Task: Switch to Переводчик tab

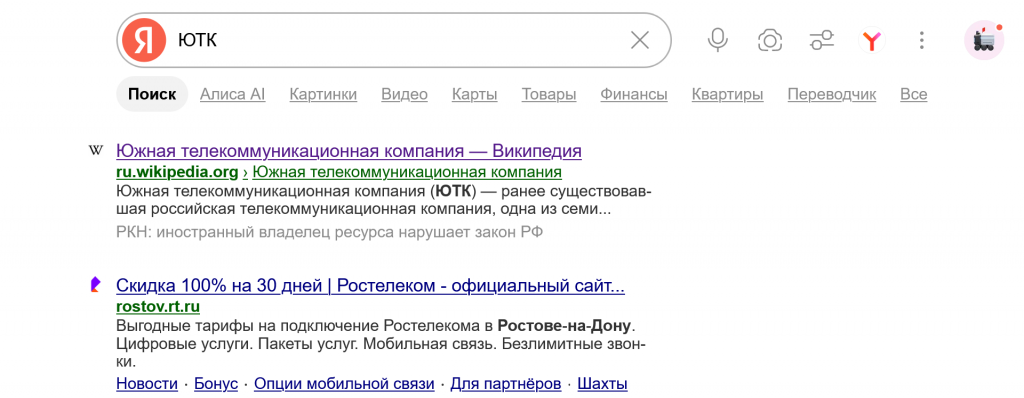Action: point(832,95)
